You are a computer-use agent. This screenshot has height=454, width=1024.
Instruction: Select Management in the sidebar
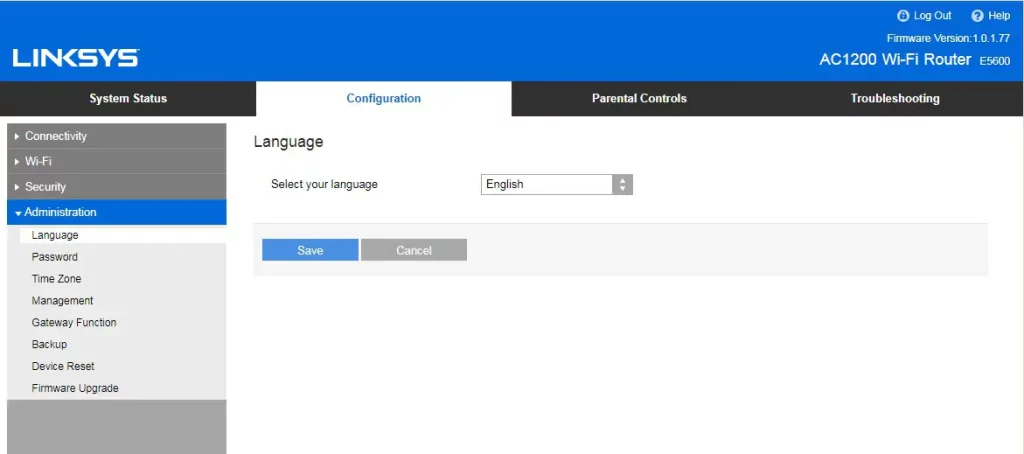(63, 300)
